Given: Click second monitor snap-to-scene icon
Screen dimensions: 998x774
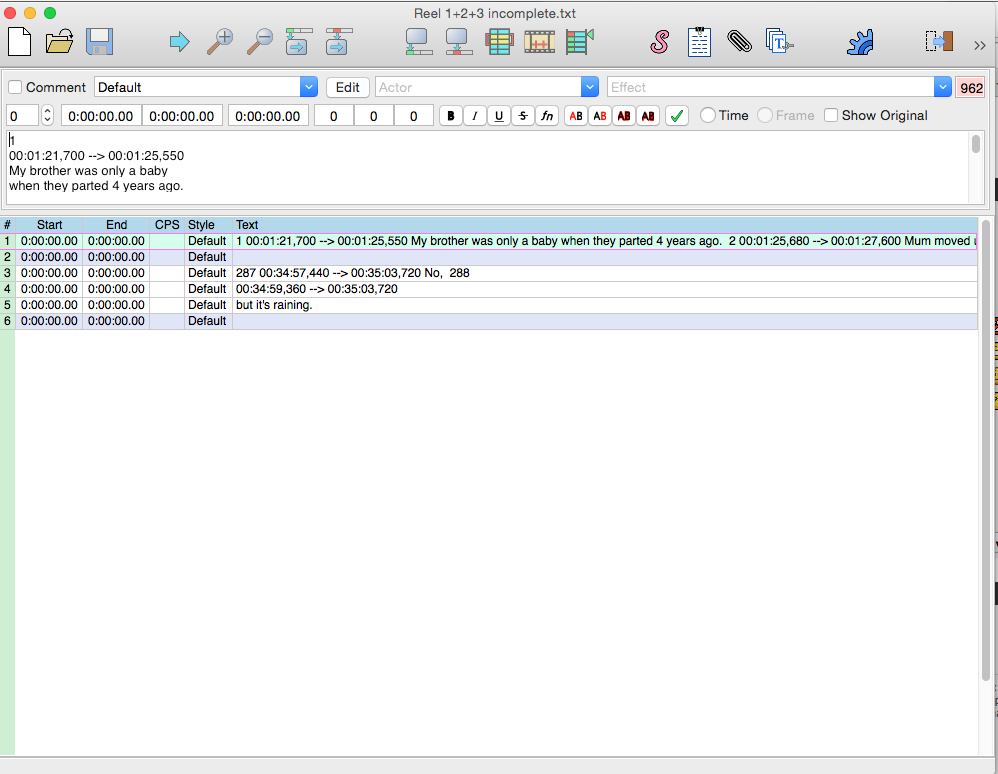Looking at the screenshot, I should coord(459,42).
